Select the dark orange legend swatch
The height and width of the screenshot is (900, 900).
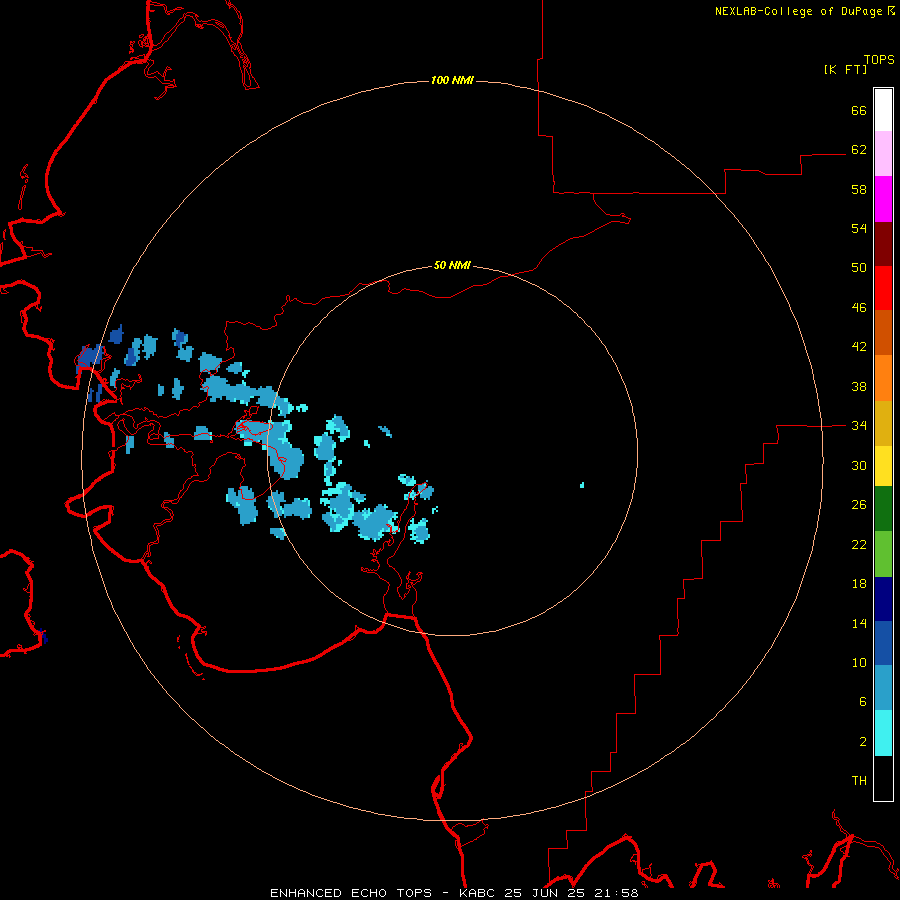[x=883, y=333]
